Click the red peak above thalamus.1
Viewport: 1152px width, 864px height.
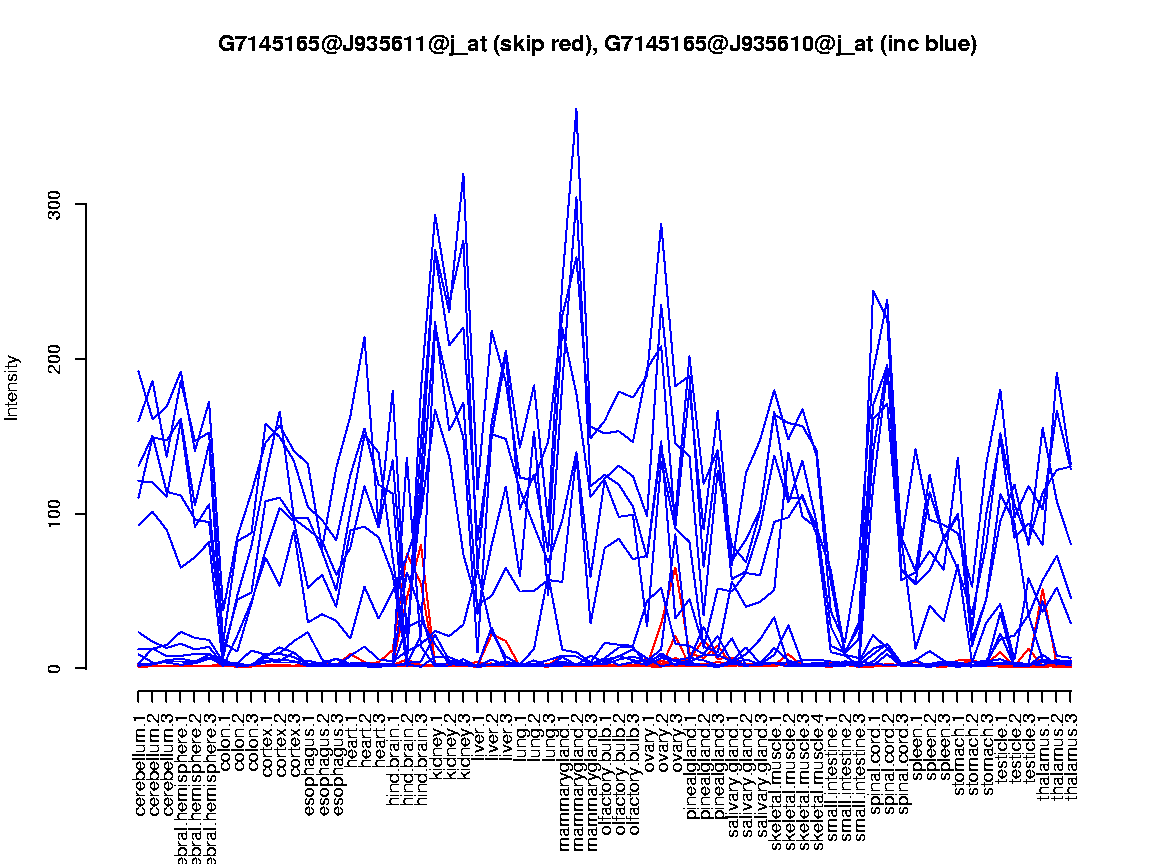(x=1043, y=589)
